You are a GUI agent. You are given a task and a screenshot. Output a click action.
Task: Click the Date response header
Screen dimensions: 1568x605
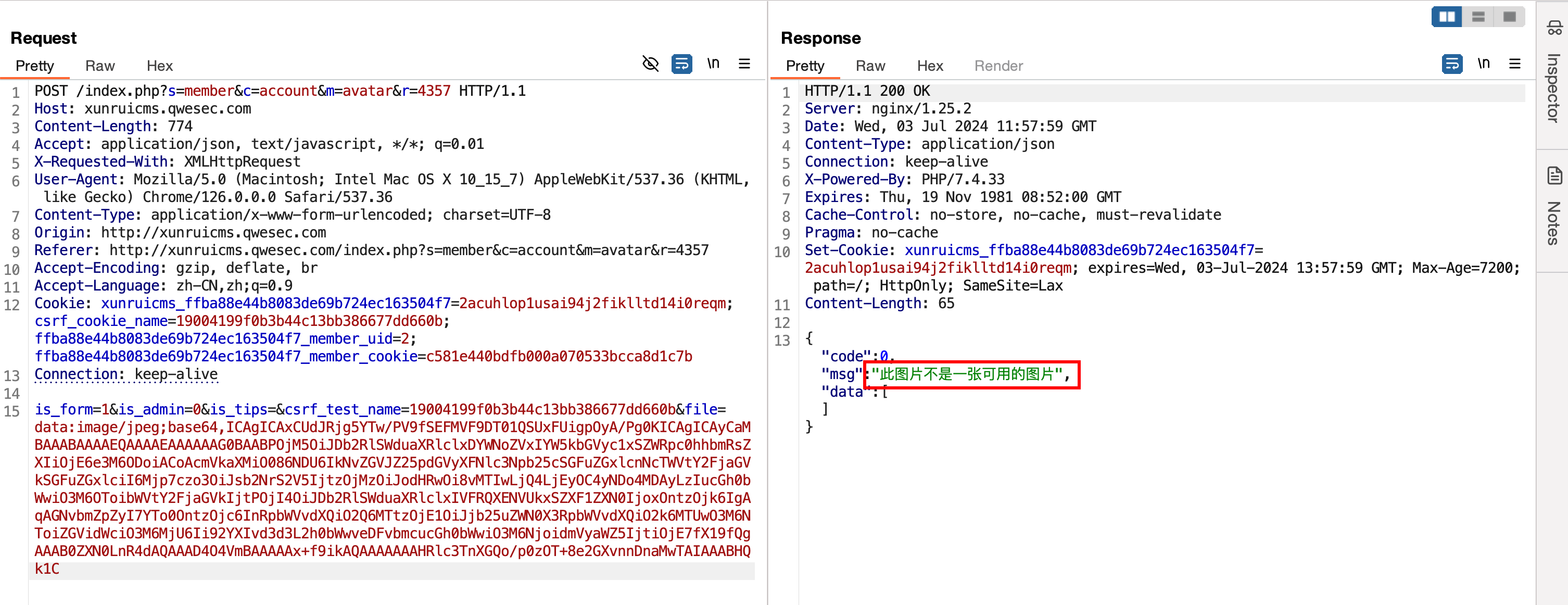point(950,127)
